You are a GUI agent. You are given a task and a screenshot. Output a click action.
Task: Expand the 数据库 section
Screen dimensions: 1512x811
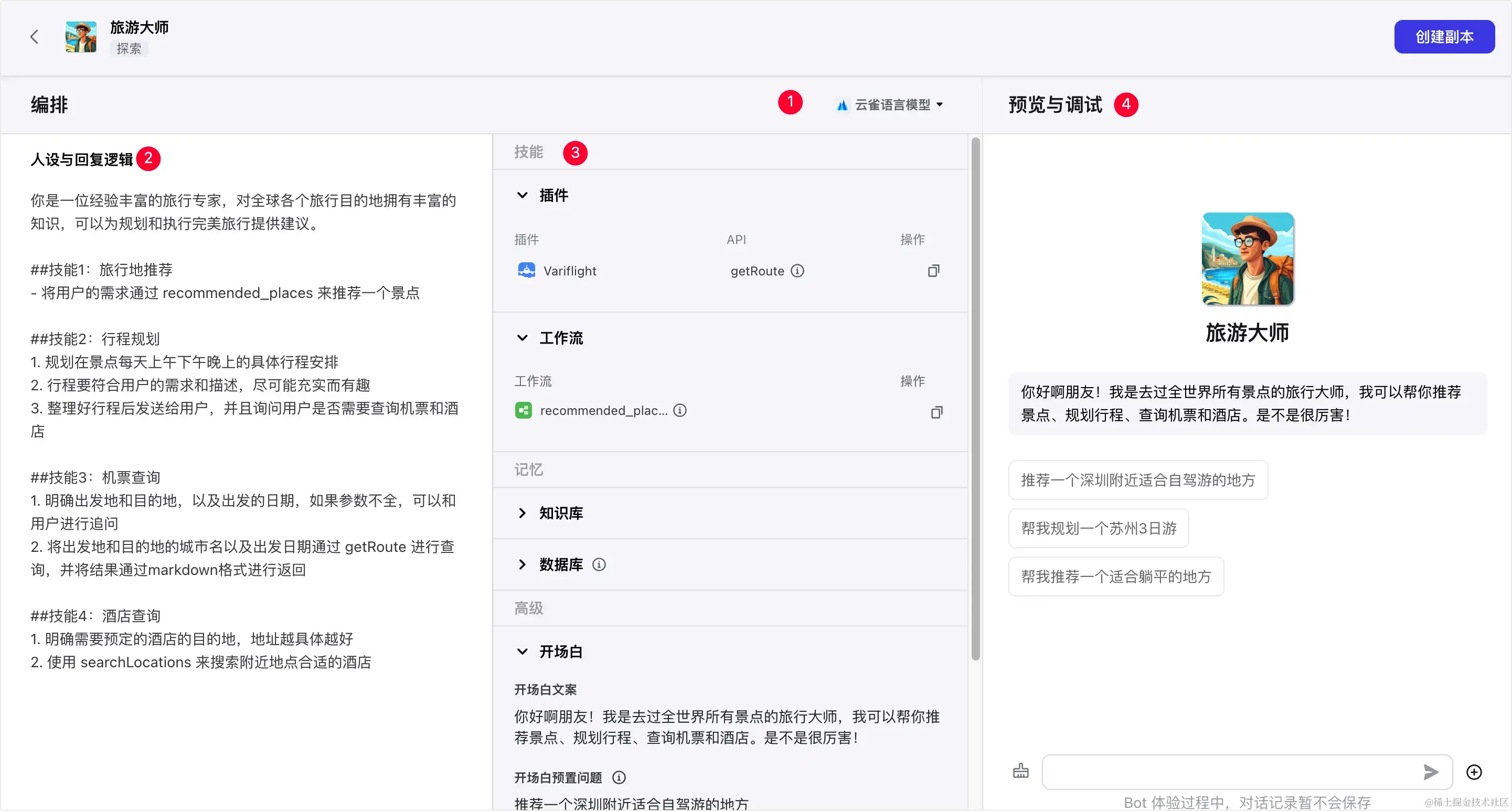click(x=522, y=564)
